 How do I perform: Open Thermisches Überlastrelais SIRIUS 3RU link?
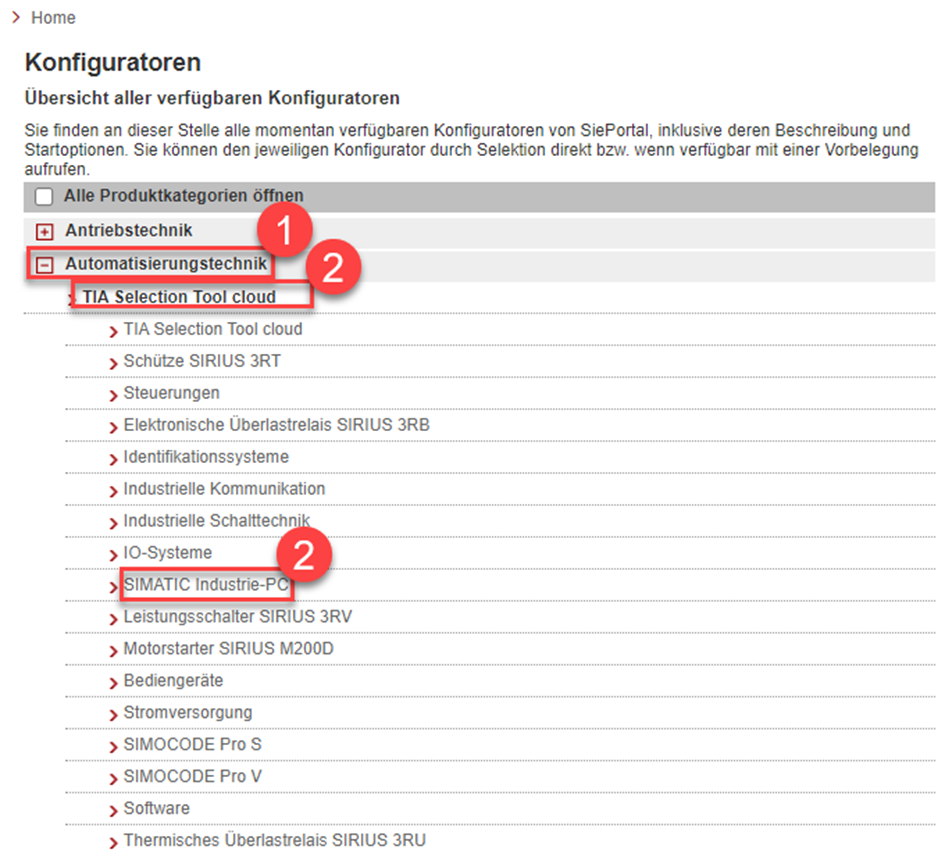click(274, 840)
